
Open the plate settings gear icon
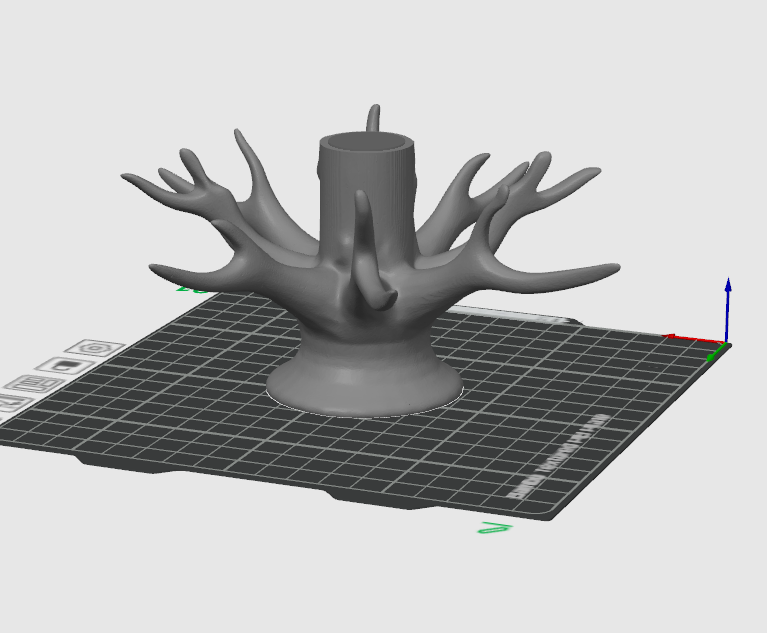tap(94, 348)
